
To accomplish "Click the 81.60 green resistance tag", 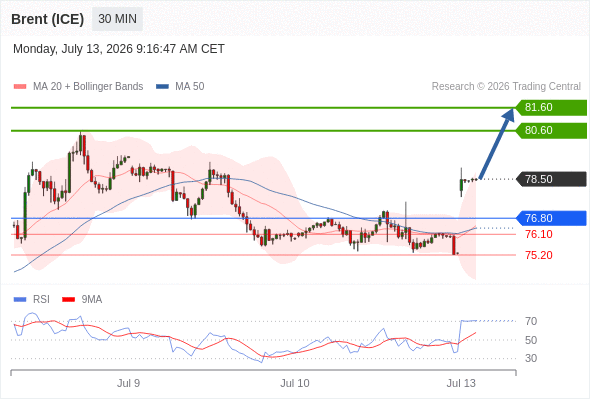I will pos(551,108).
